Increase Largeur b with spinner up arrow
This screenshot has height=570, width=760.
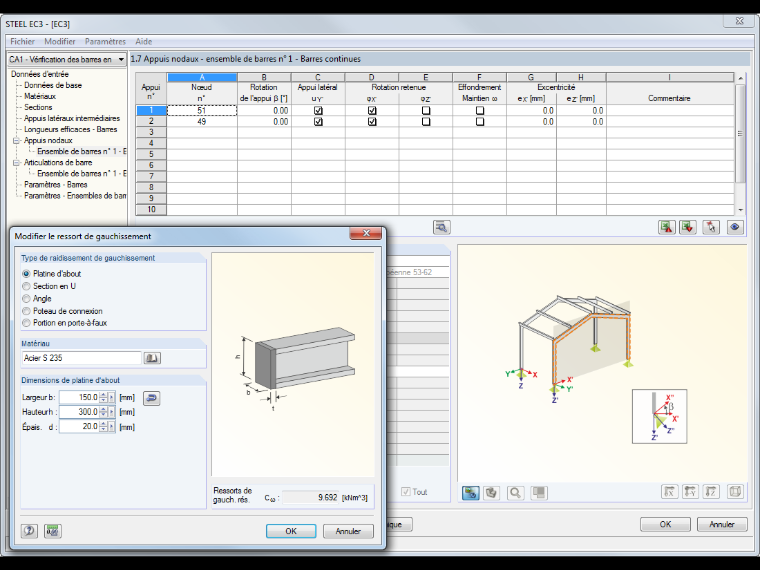(x=103, y=395)
